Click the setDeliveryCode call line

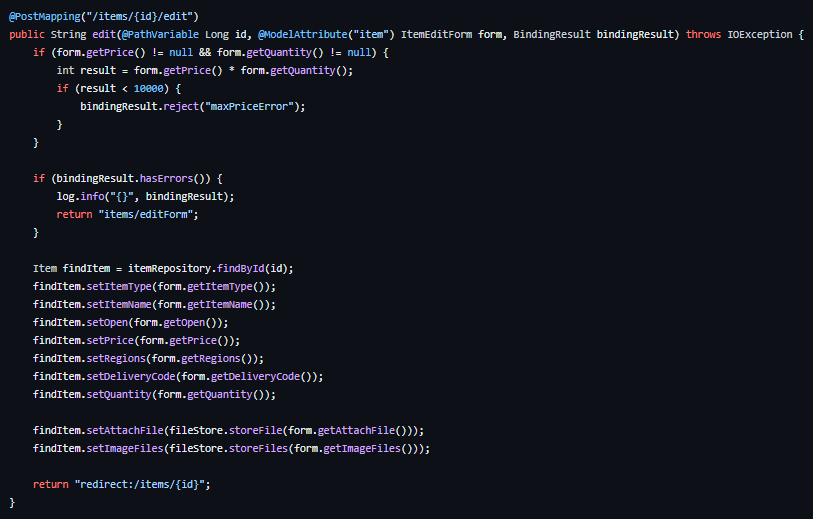click(178, 376)
